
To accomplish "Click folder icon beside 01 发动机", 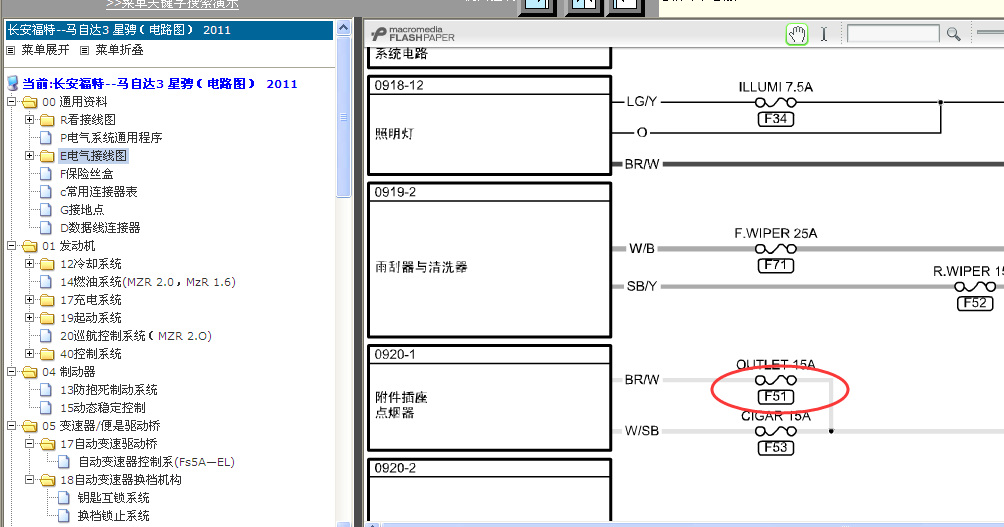I will point(29,246).
